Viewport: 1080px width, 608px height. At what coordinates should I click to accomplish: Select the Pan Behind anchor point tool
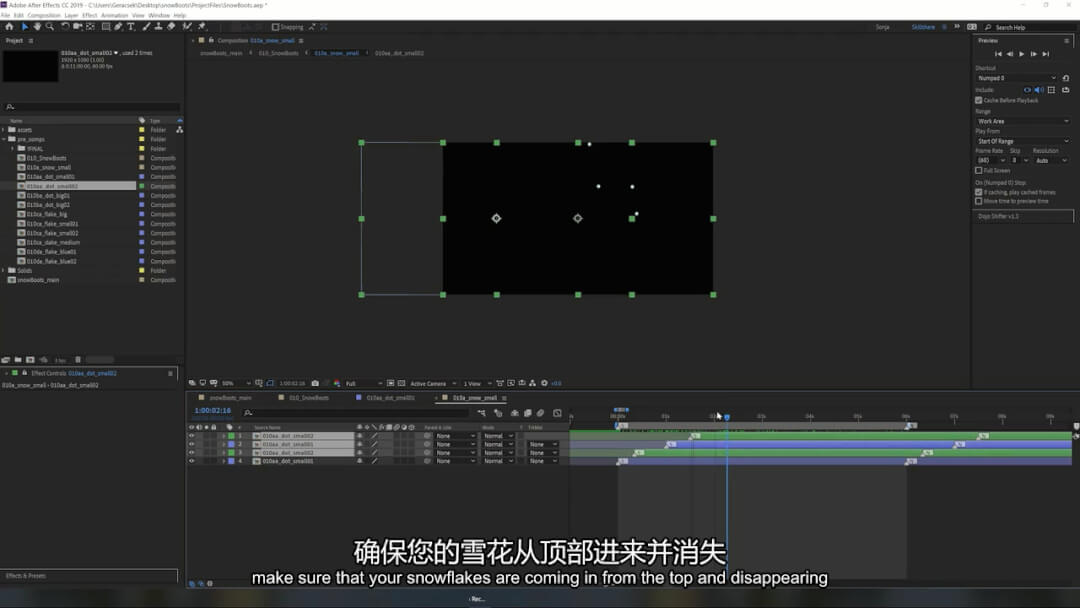click(x=90, y=27)
